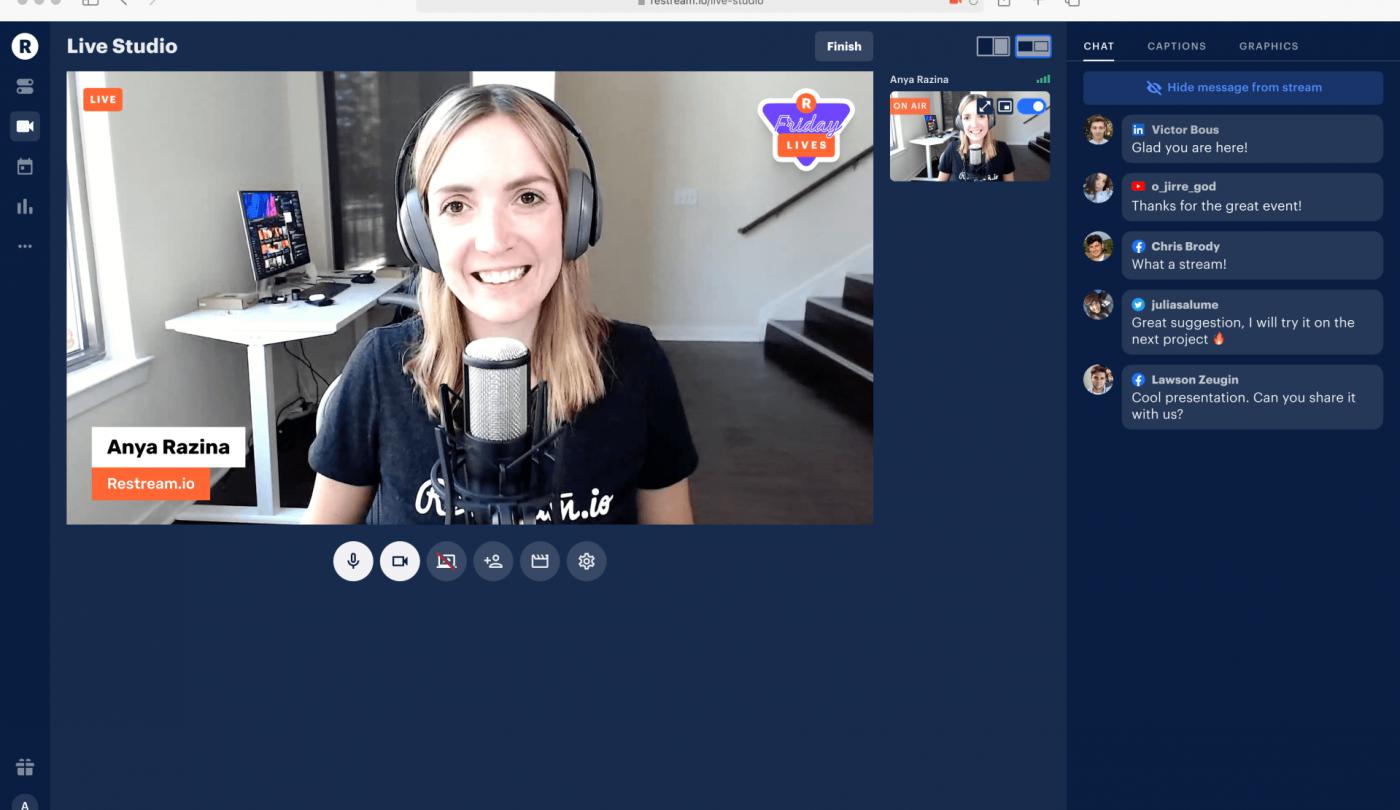Click the add guest icon
The image size is (1400, 810).
point(493,561)
